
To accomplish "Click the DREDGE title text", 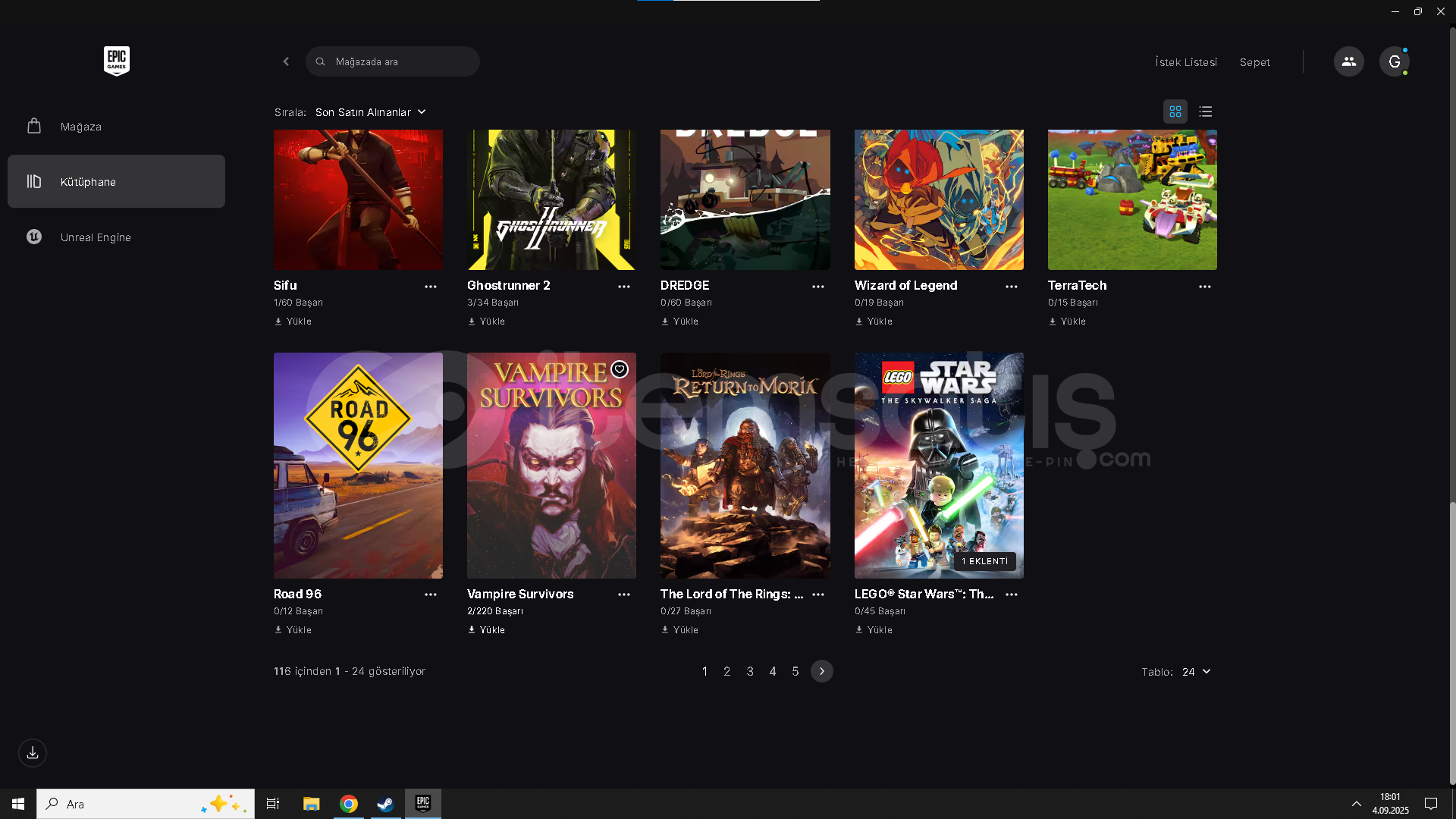I will [x=685, y=285].
